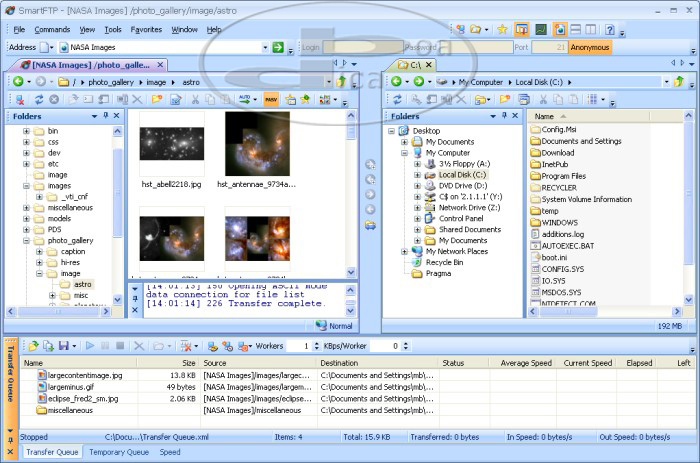Expand the My Network Places tree node
Image resolution: width=700 pixels, height=463 pixels.
click(405, 251)
